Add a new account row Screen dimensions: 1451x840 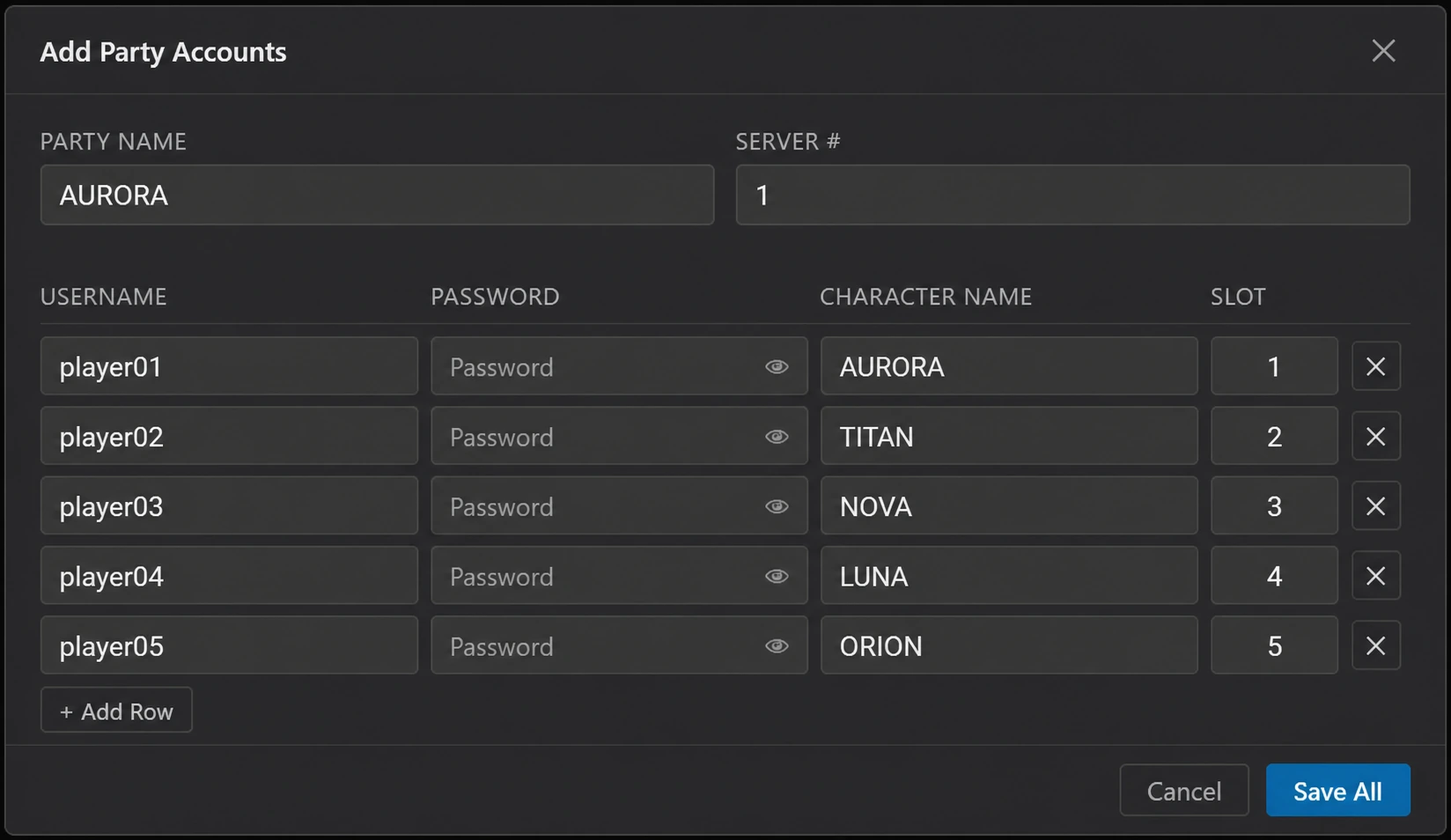click(x=116, y=710)
